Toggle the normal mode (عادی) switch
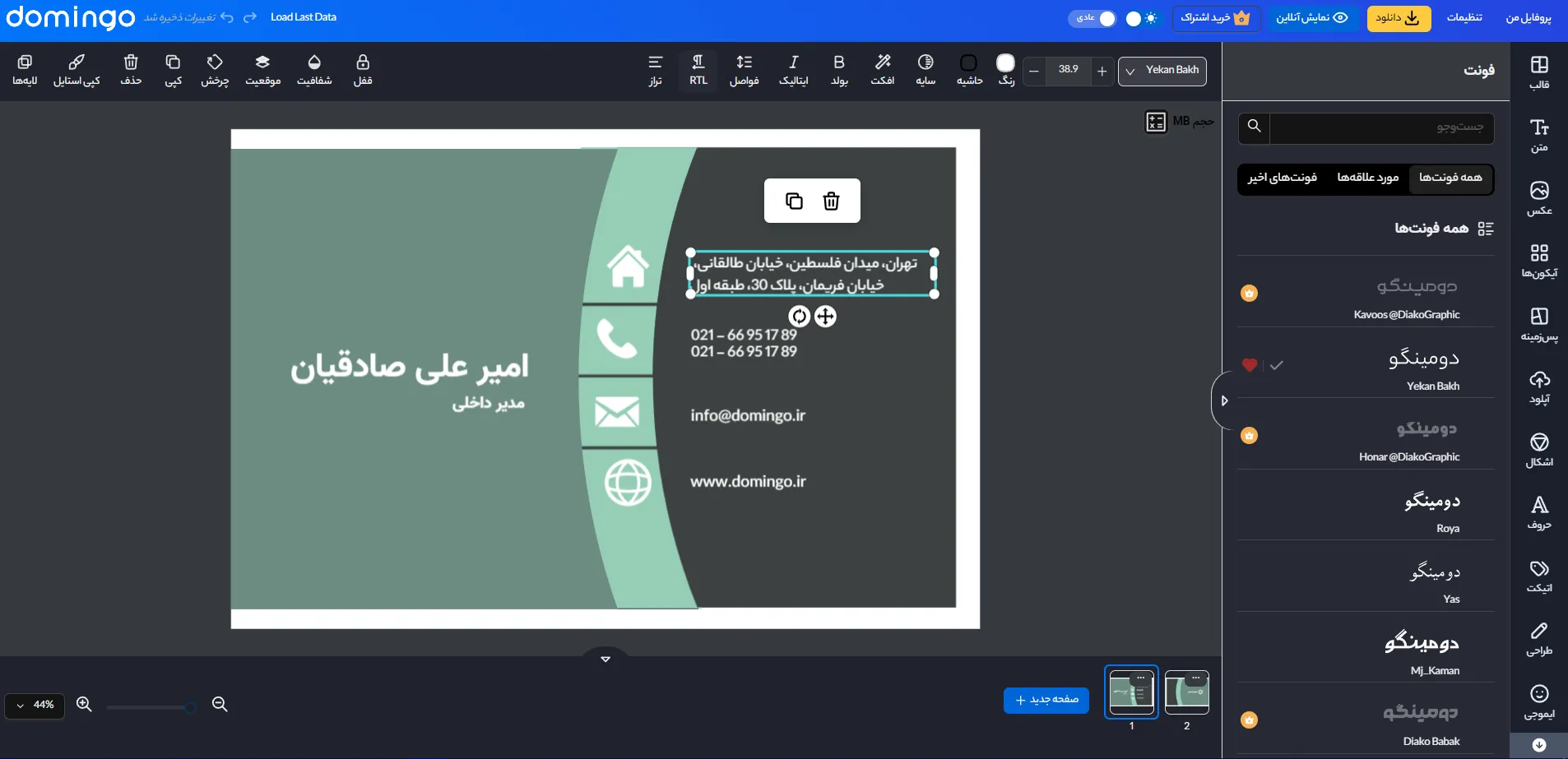1568x759 pixels. coord(1092,18)
